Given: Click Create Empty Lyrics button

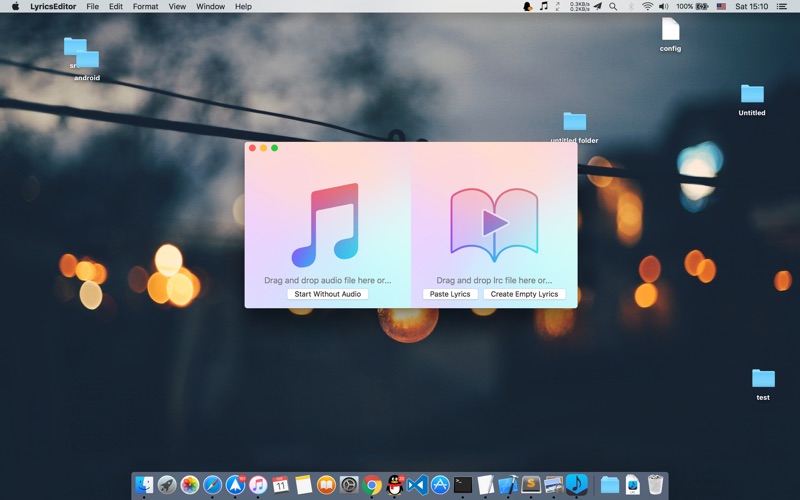Looking at the screenshot, I should 524,294.
